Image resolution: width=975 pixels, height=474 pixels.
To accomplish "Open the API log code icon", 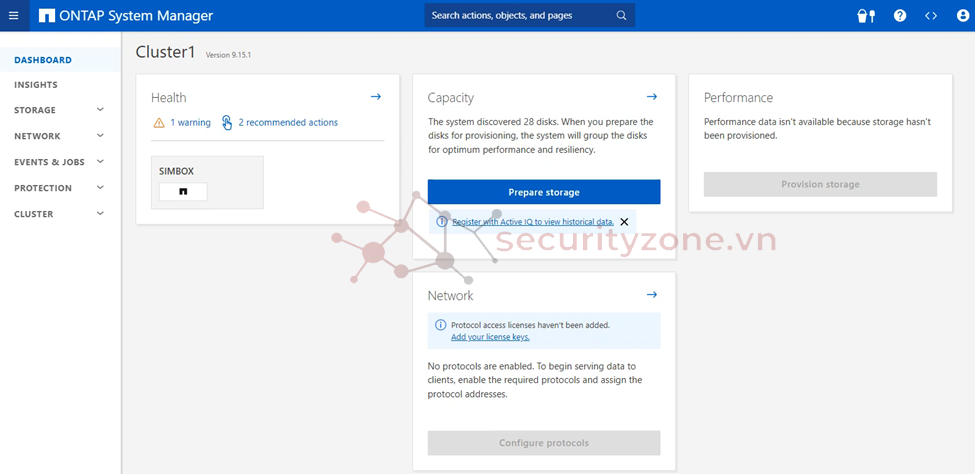I will point(931,16).
